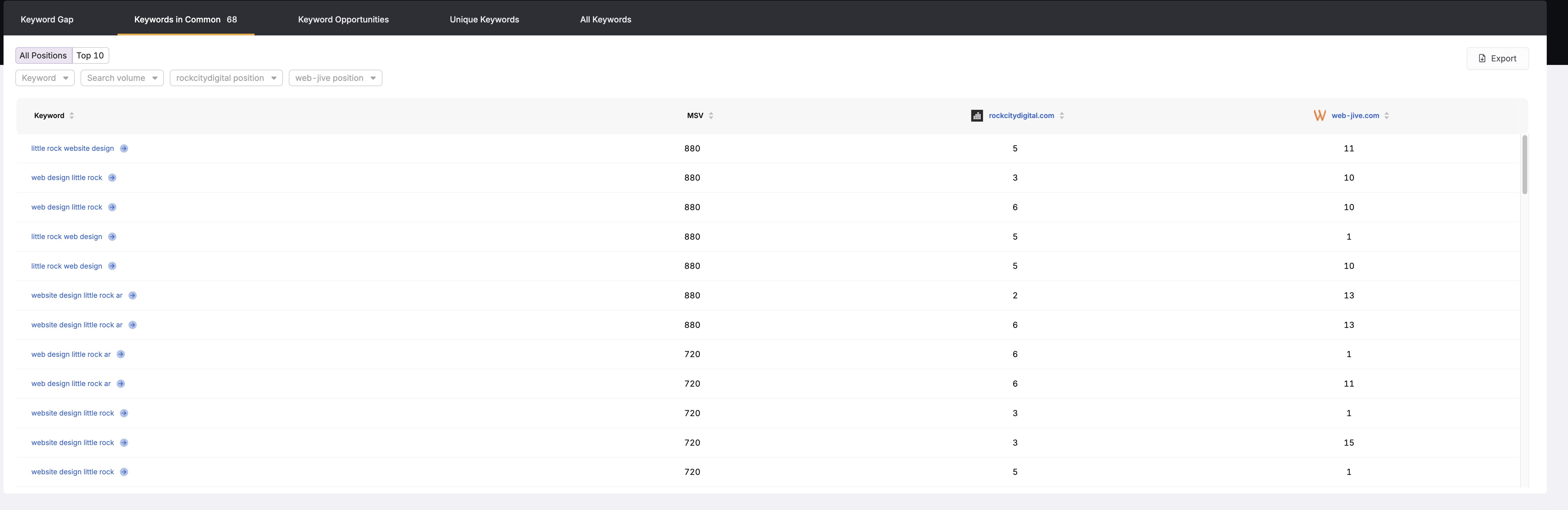The image size is (1568, 510).
Task: Click web-jive position 15 in 'website design little rock' row
Action: (1349, 442)
